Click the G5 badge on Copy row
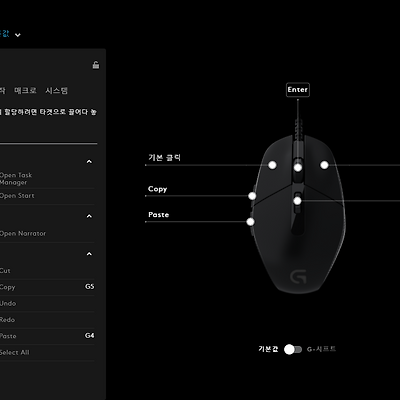 89,287
